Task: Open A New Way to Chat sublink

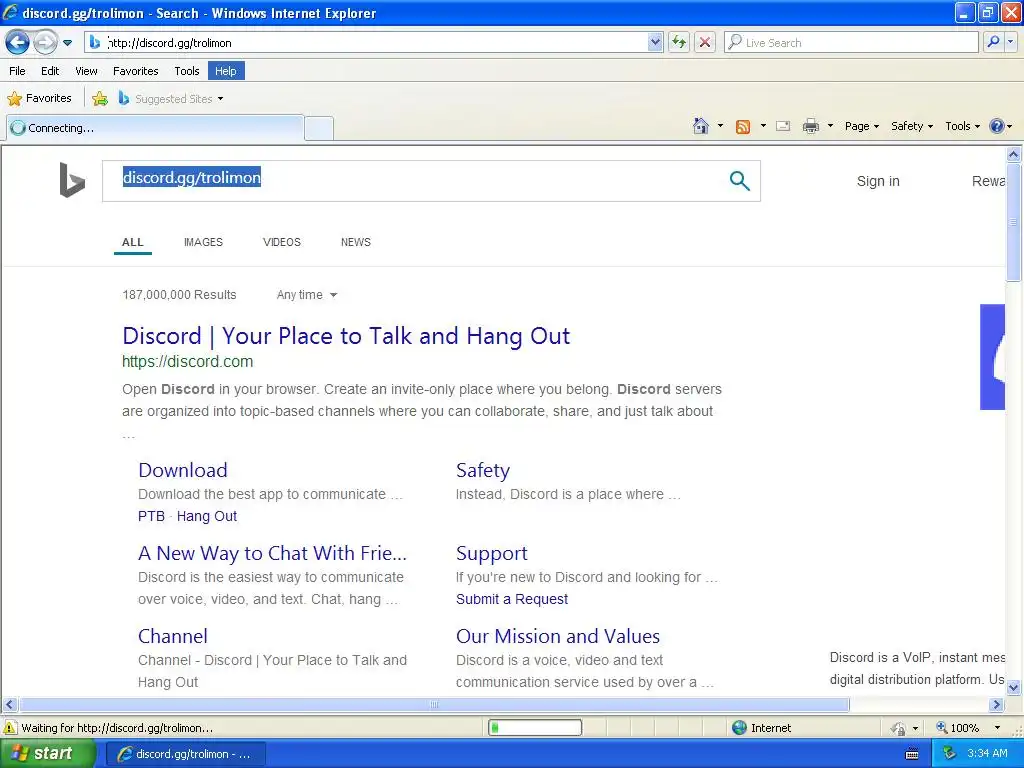Action: [272, 553]
